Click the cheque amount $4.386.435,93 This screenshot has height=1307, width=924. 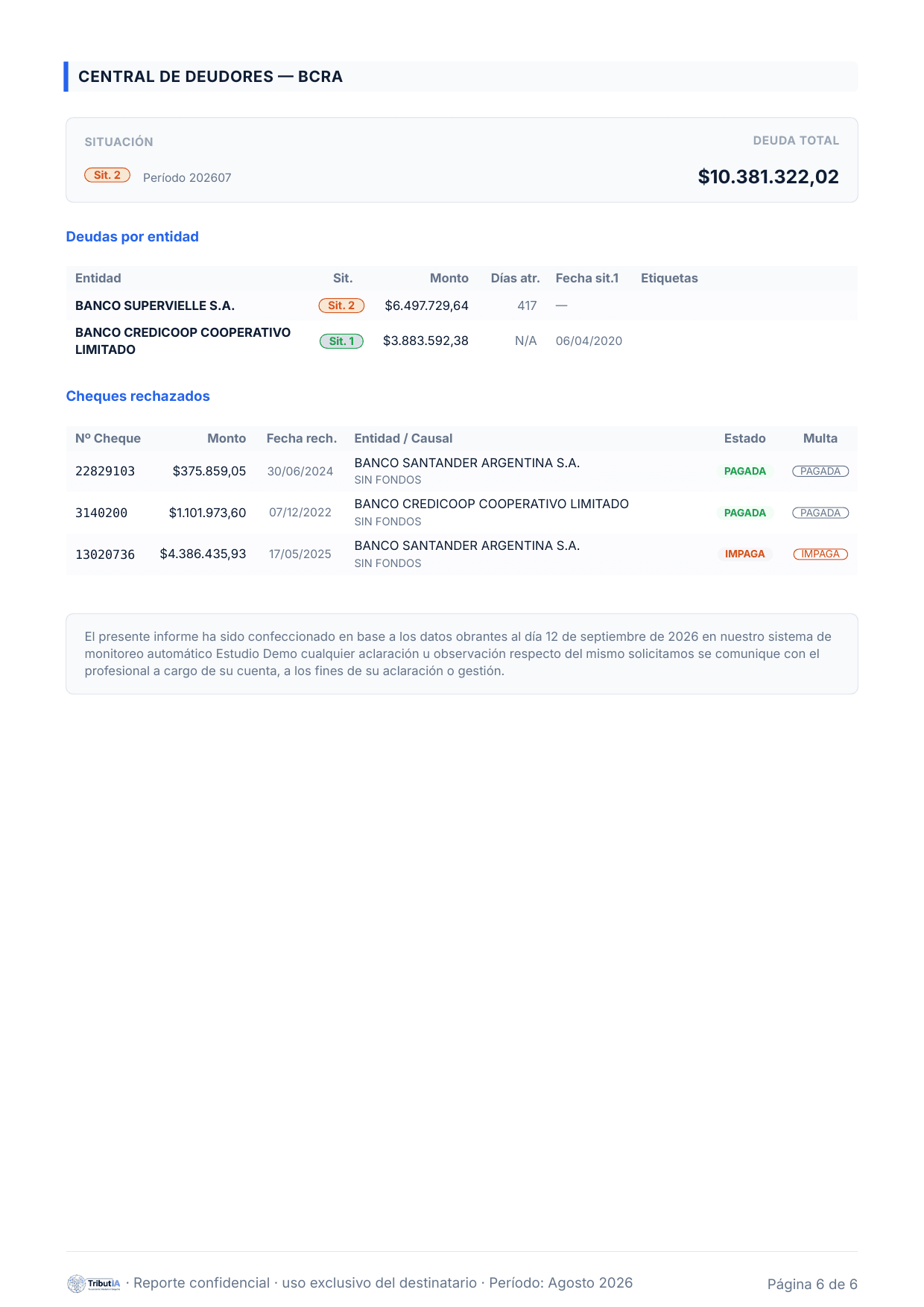coord(203,554)
